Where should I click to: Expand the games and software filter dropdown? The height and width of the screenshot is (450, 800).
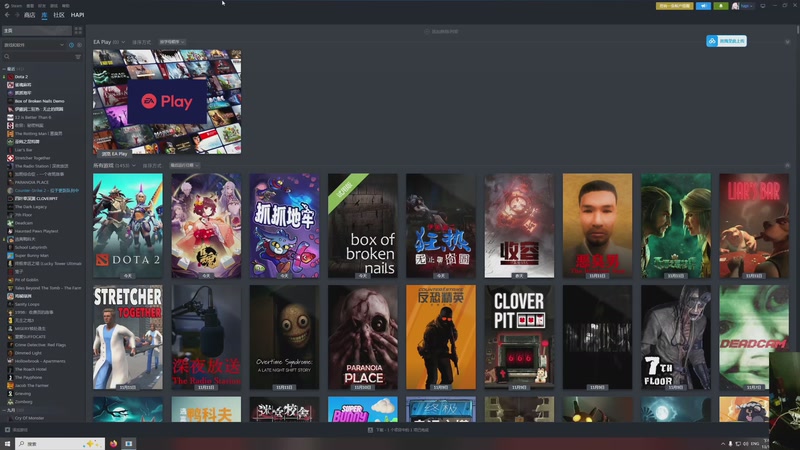click(34, 45)
